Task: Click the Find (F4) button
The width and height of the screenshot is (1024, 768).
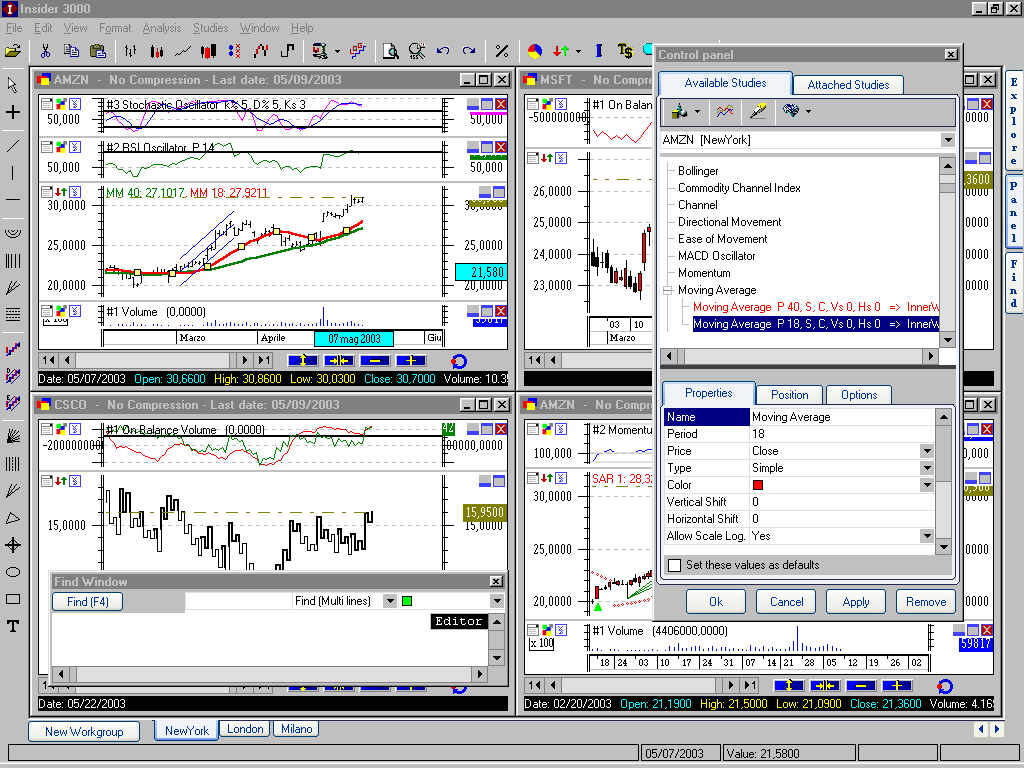Action: pyautogui.click(x=88, y=601)
